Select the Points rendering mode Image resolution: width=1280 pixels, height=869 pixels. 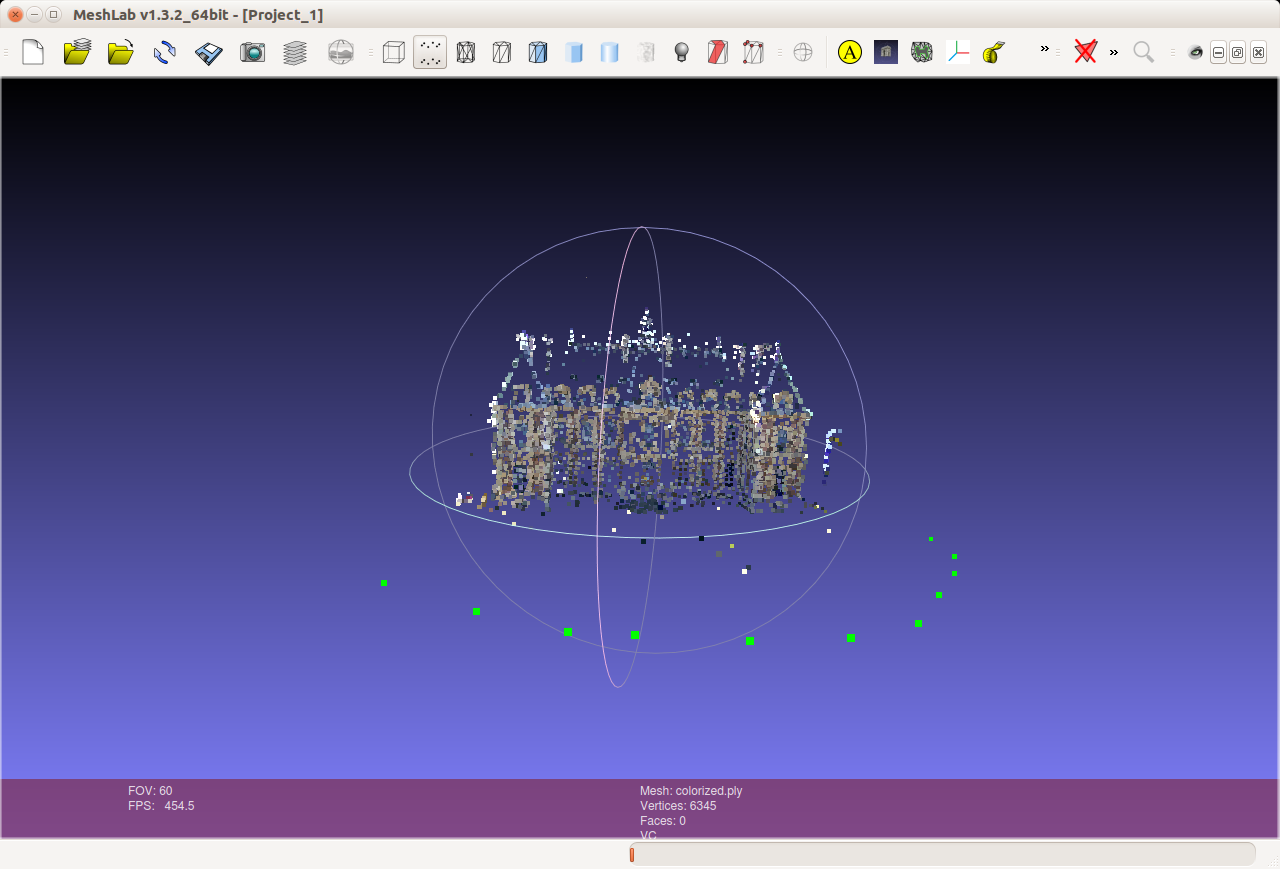coord(429,52)
